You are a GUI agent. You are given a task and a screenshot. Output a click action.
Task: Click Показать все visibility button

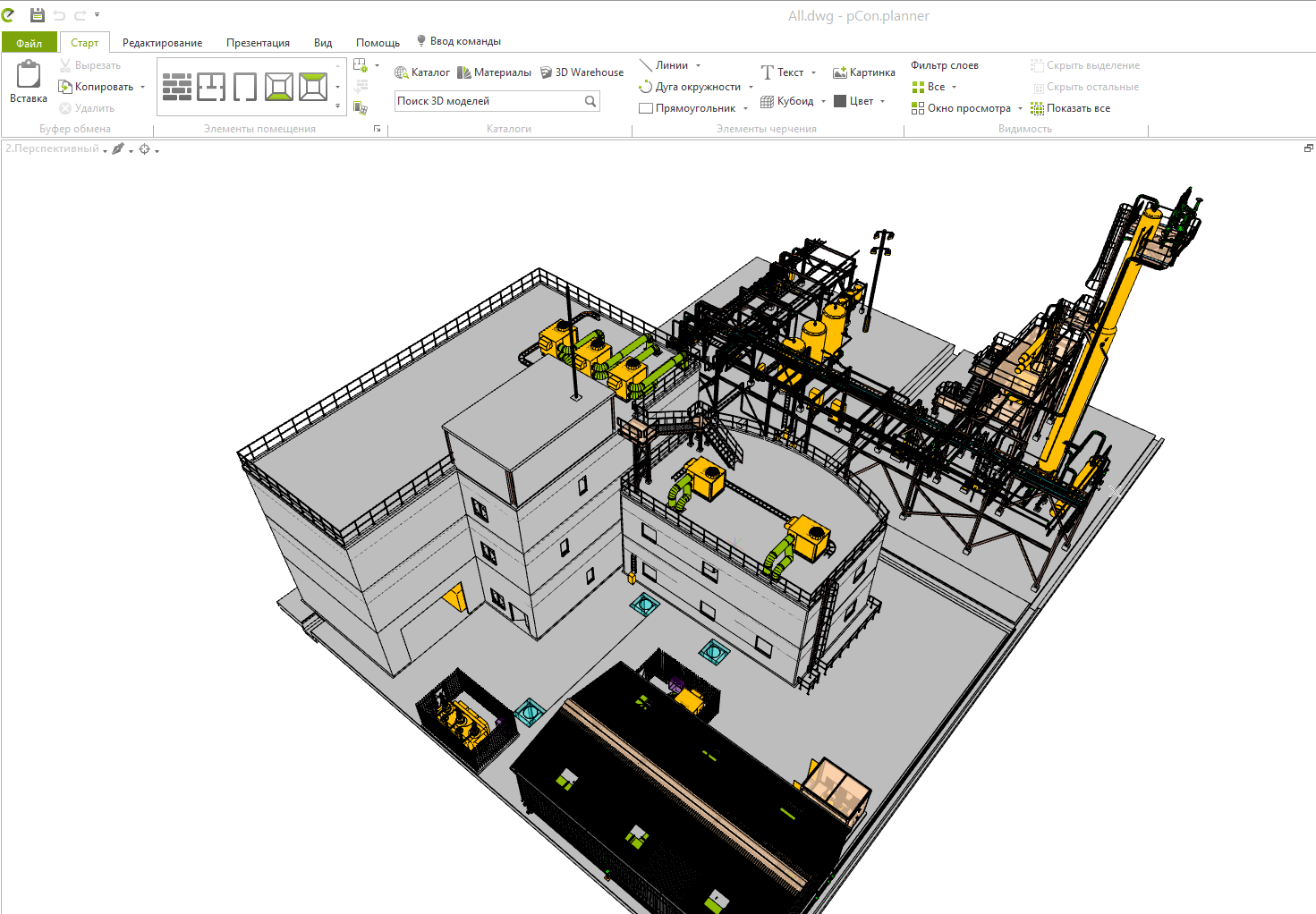[1070, 108]
